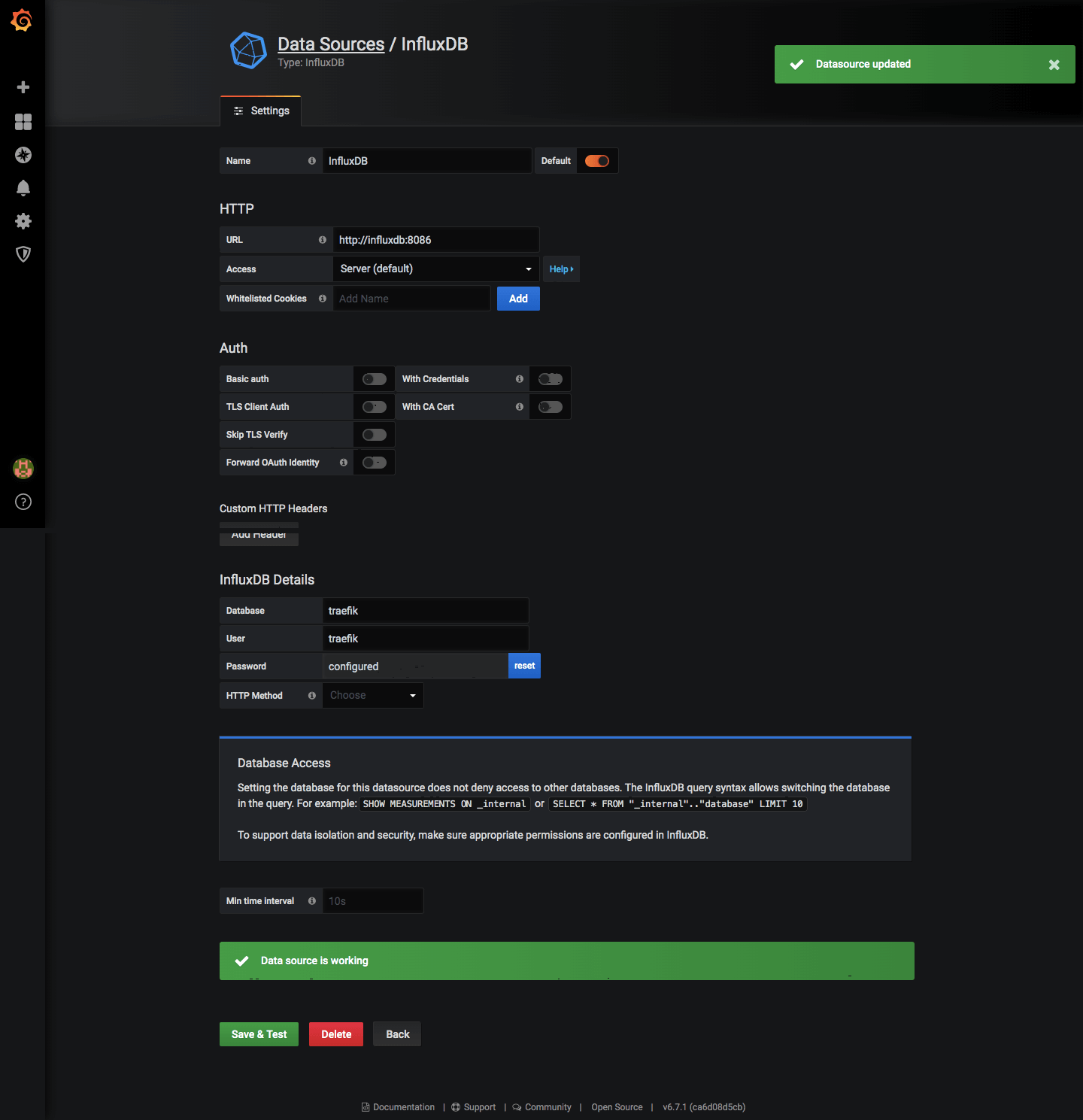Expand the Access Help section
Screen dimensions: 1083x1120
click(x=561, y=269)
